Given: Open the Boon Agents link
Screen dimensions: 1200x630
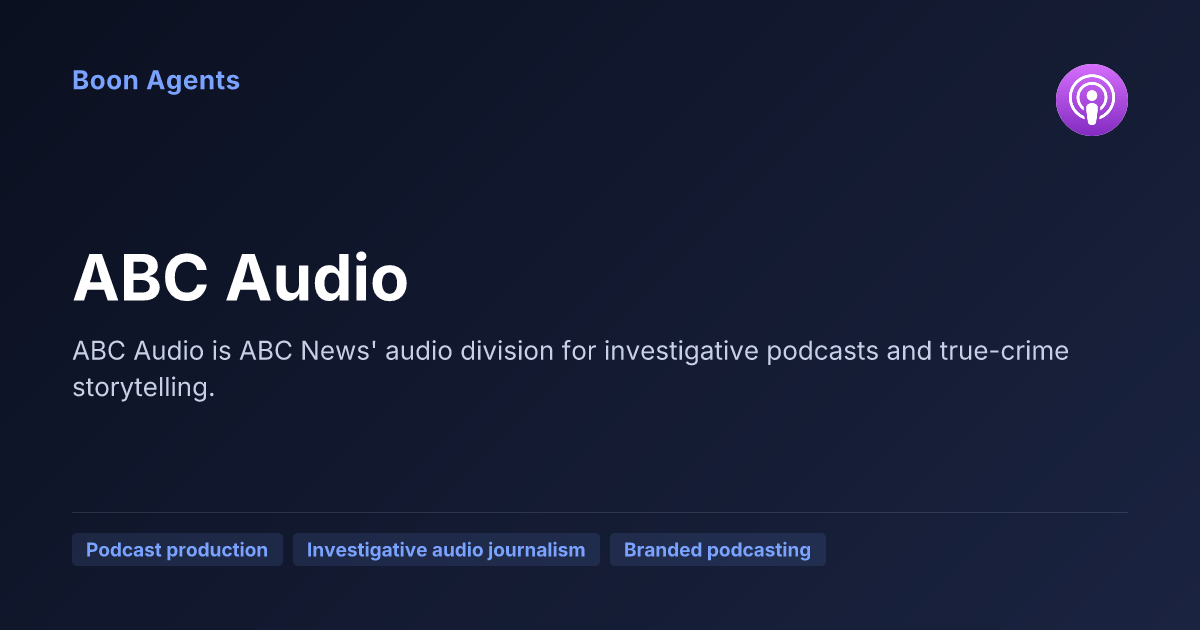Looking at the screenshot, I should (x=156, y=80).
